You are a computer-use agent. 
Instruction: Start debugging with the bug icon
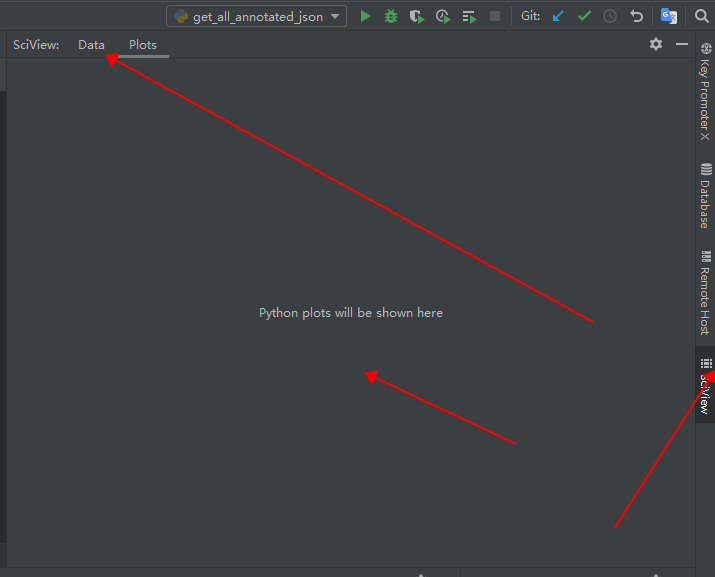point(391,16)
